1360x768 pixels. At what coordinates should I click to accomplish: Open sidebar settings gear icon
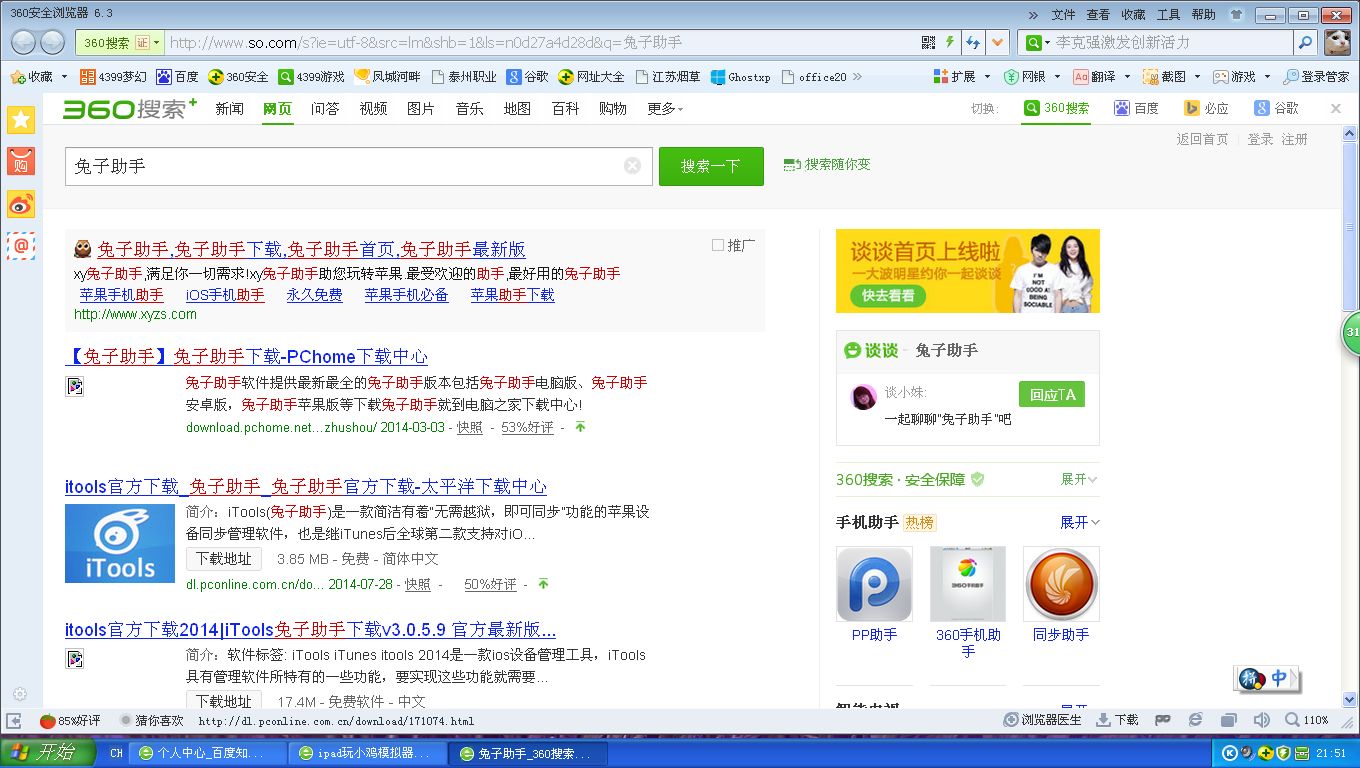coord(20,694)
